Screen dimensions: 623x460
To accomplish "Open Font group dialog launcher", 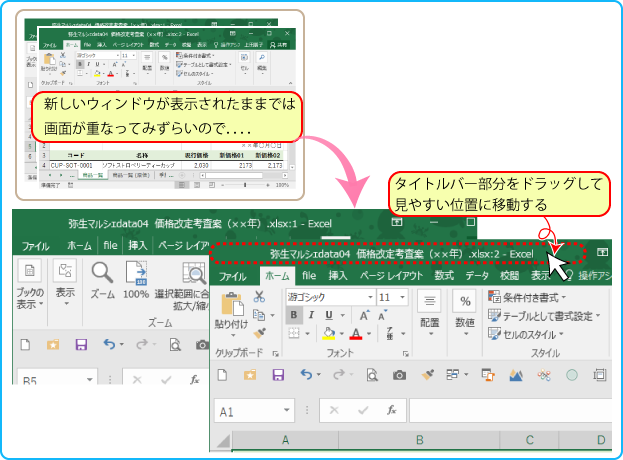I will (x=405, y=353).
